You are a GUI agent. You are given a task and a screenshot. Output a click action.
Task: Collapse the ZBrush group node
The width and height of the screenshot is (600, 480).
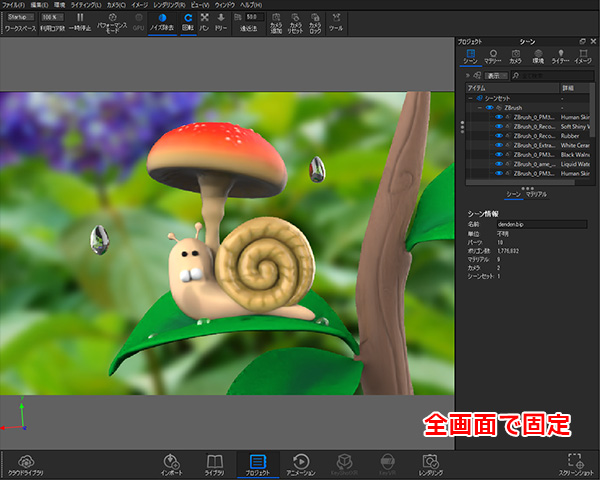[x=480, y=107]
